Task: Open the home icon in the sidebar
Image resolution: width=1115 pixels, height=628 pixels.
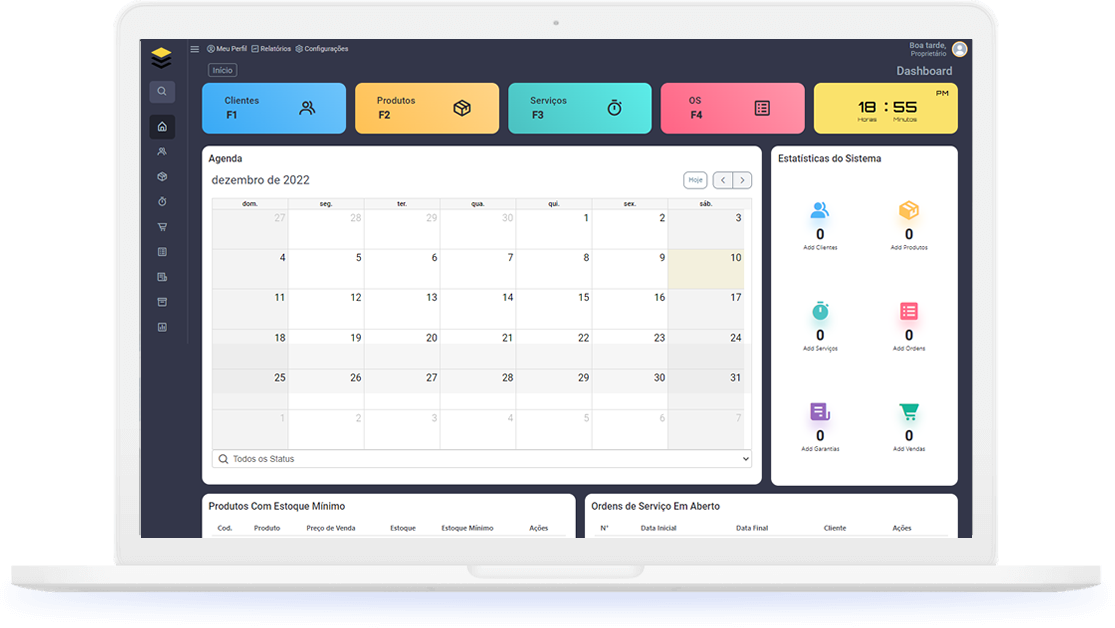Action: [162, 127]
